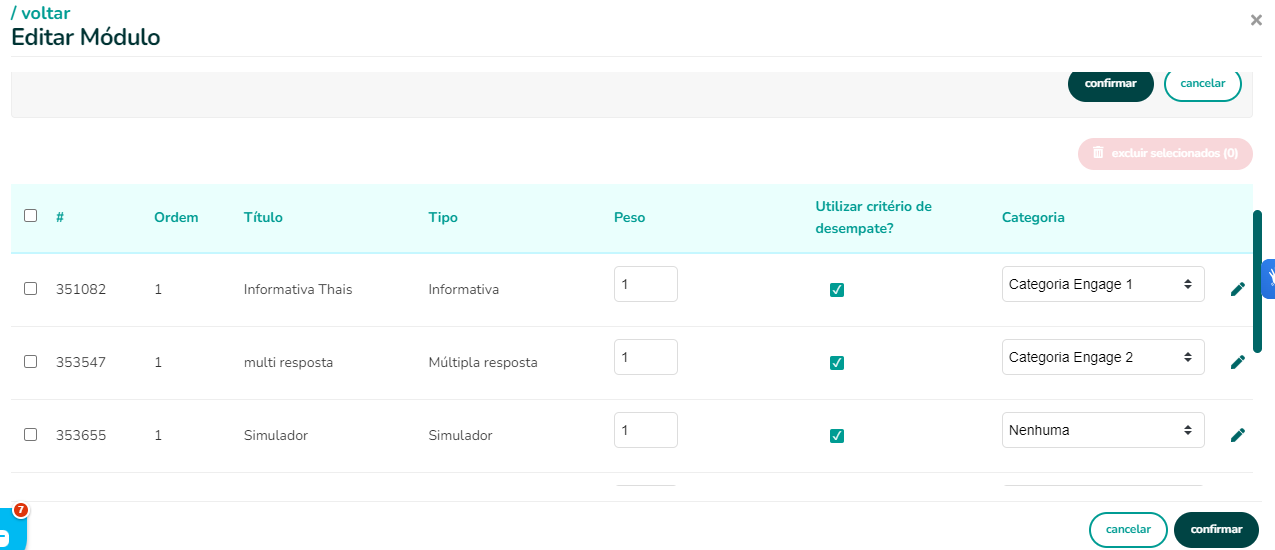This screenshot has height=550, width=1275.
Task: Click the bottom confirmar button
Action: click(1216, 529)
